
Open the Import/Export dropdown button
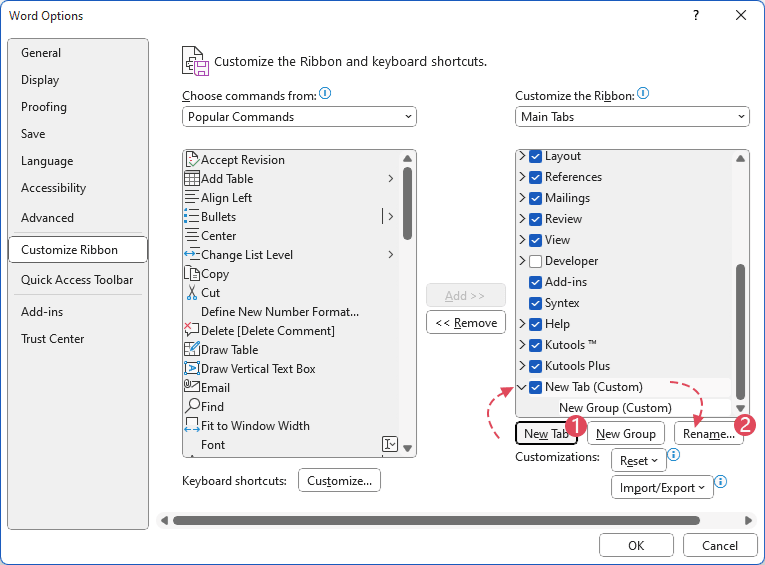[662, 488]
